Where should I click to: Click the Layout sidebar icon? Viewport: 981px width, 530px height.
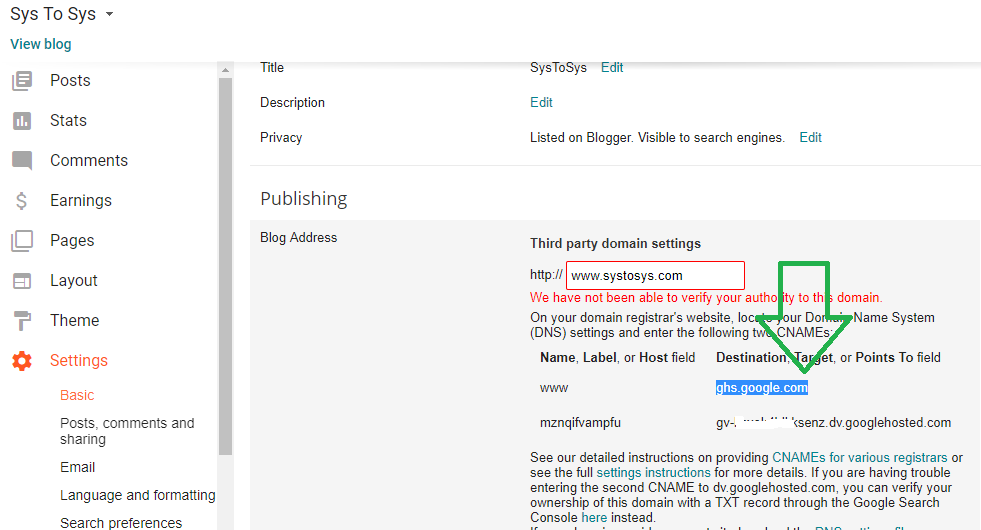(22, 281)
